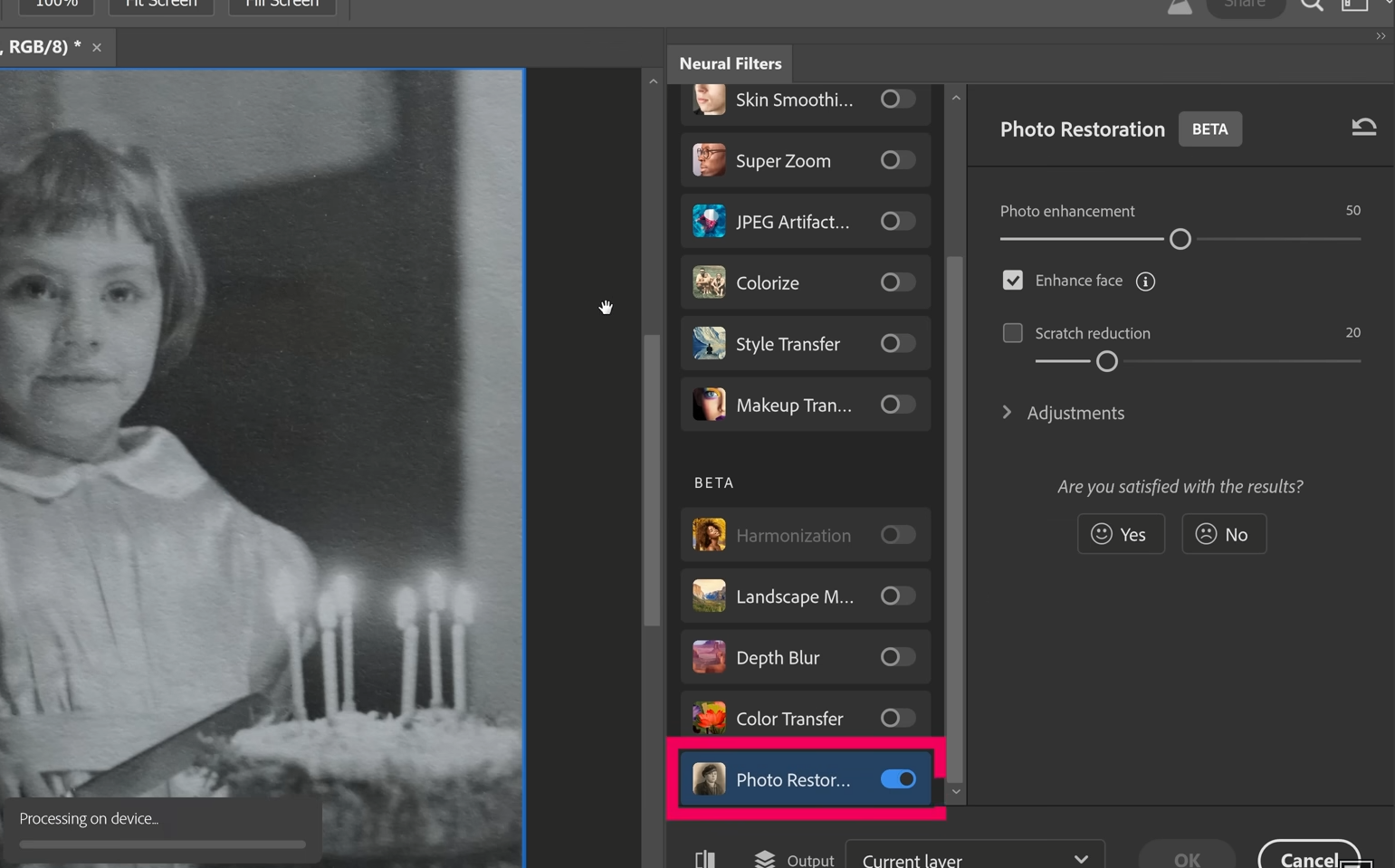Expand hidden panels with the double chevron

(x=1380, y=36)
